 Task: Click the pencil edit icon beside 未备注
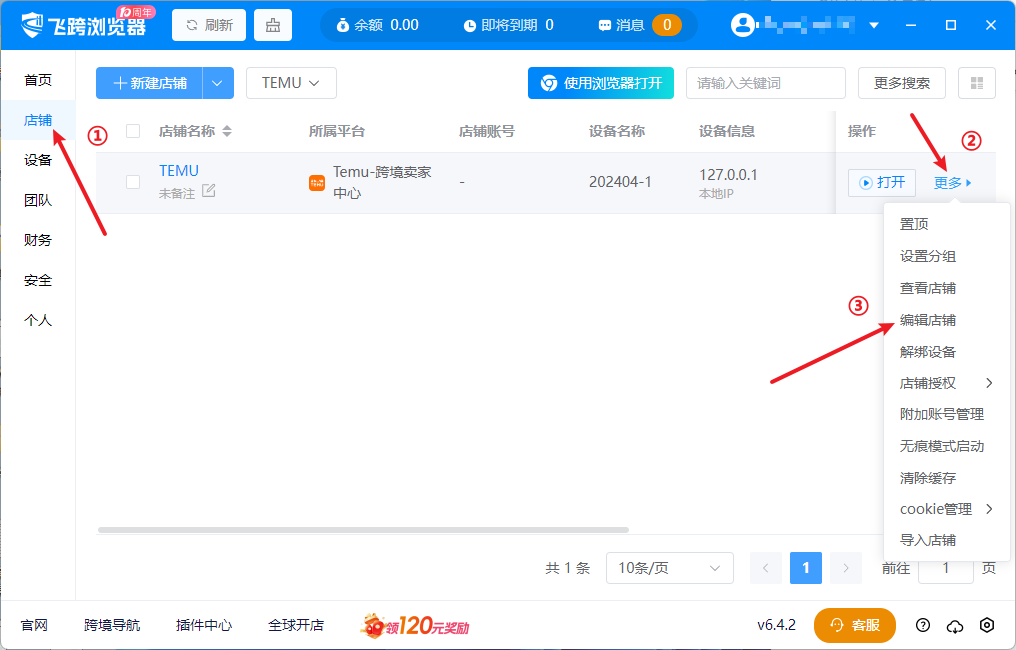(208, 191)
